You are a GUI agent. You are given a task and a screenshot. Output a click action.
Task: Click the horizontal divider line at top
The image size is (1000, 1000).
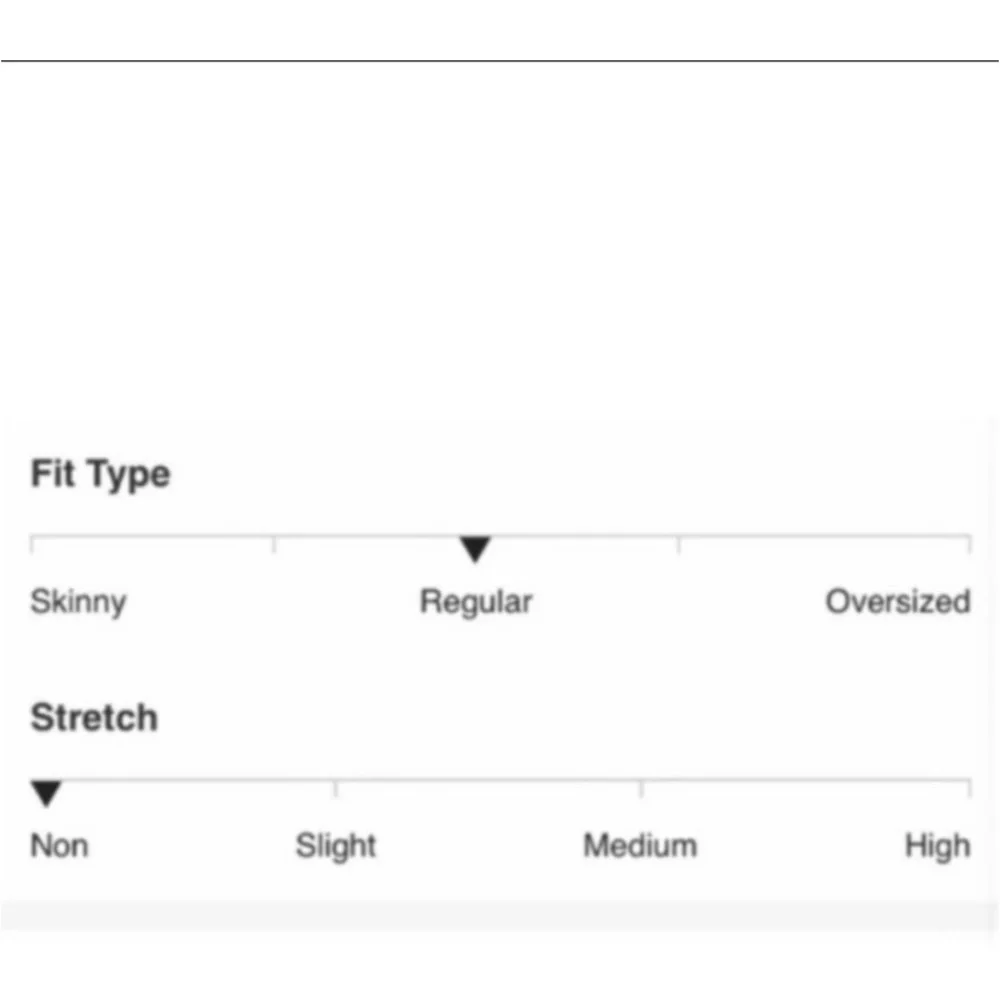pyautogui.click(x=500, y=61)
